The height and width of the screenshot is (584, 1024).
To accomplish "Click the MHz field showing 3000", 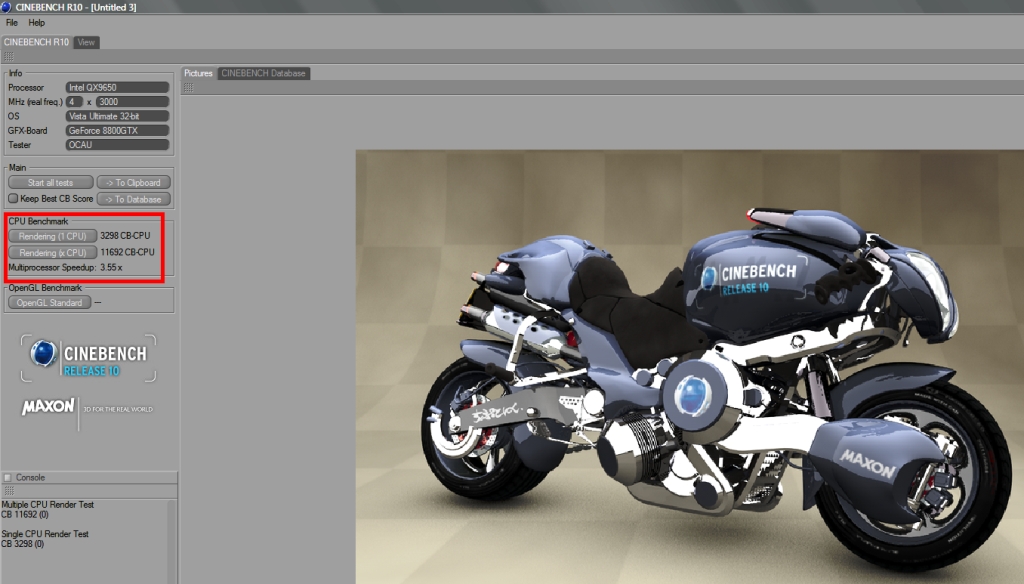I will (133, 102).
